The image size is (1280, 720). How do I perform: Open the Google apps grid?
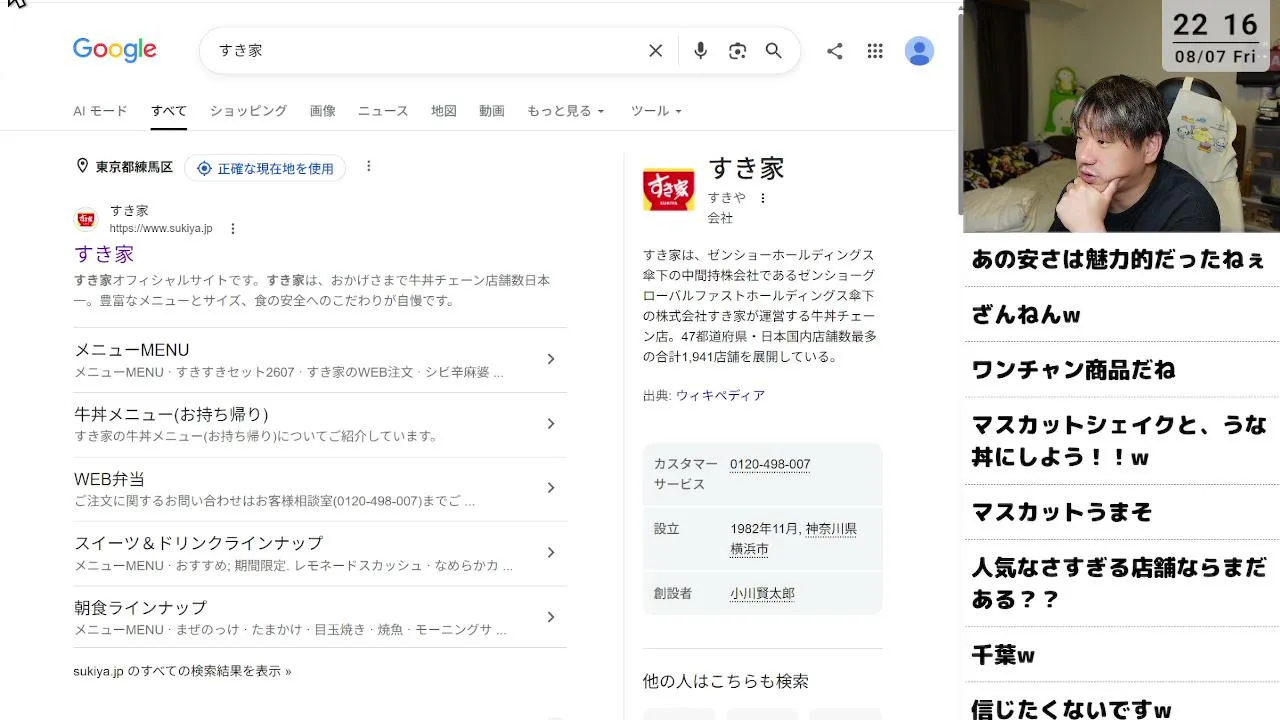[x=875, y=51]
